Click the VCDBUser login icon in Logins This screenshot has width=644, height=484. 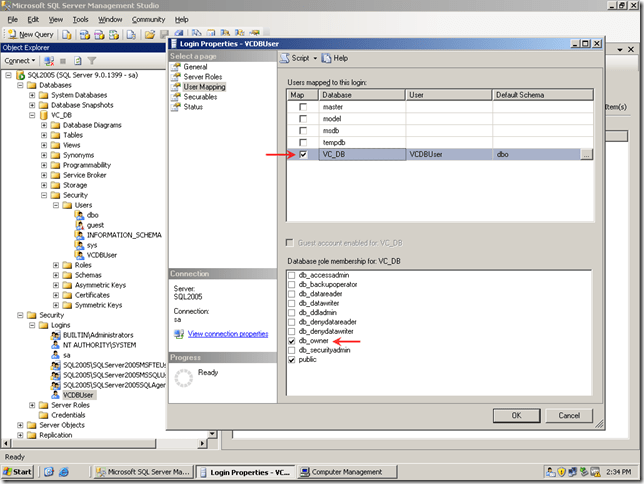tap(55, 395)
